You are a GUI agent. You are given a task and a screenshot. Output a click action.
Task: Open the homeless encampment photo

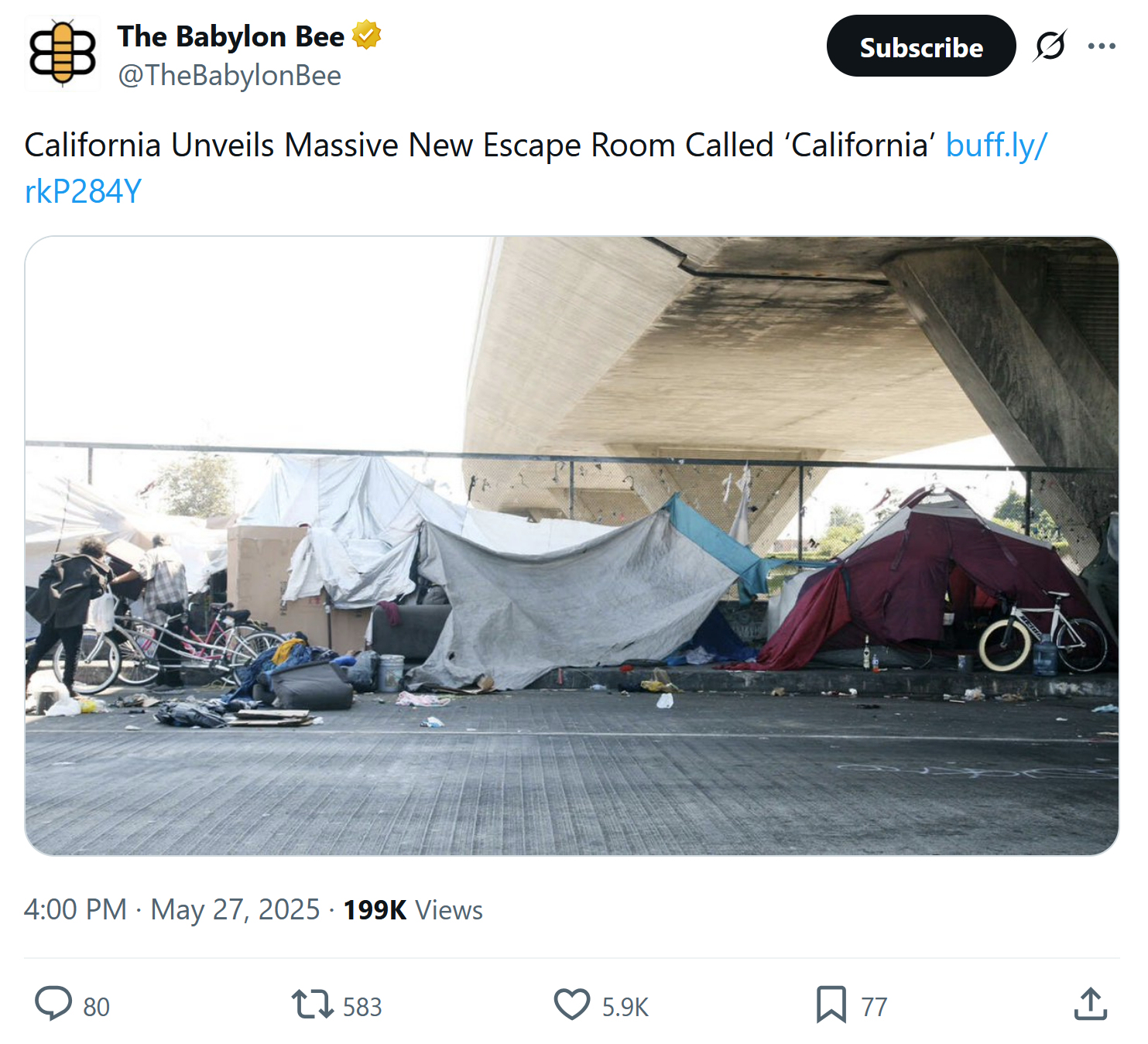click(571, 546)
